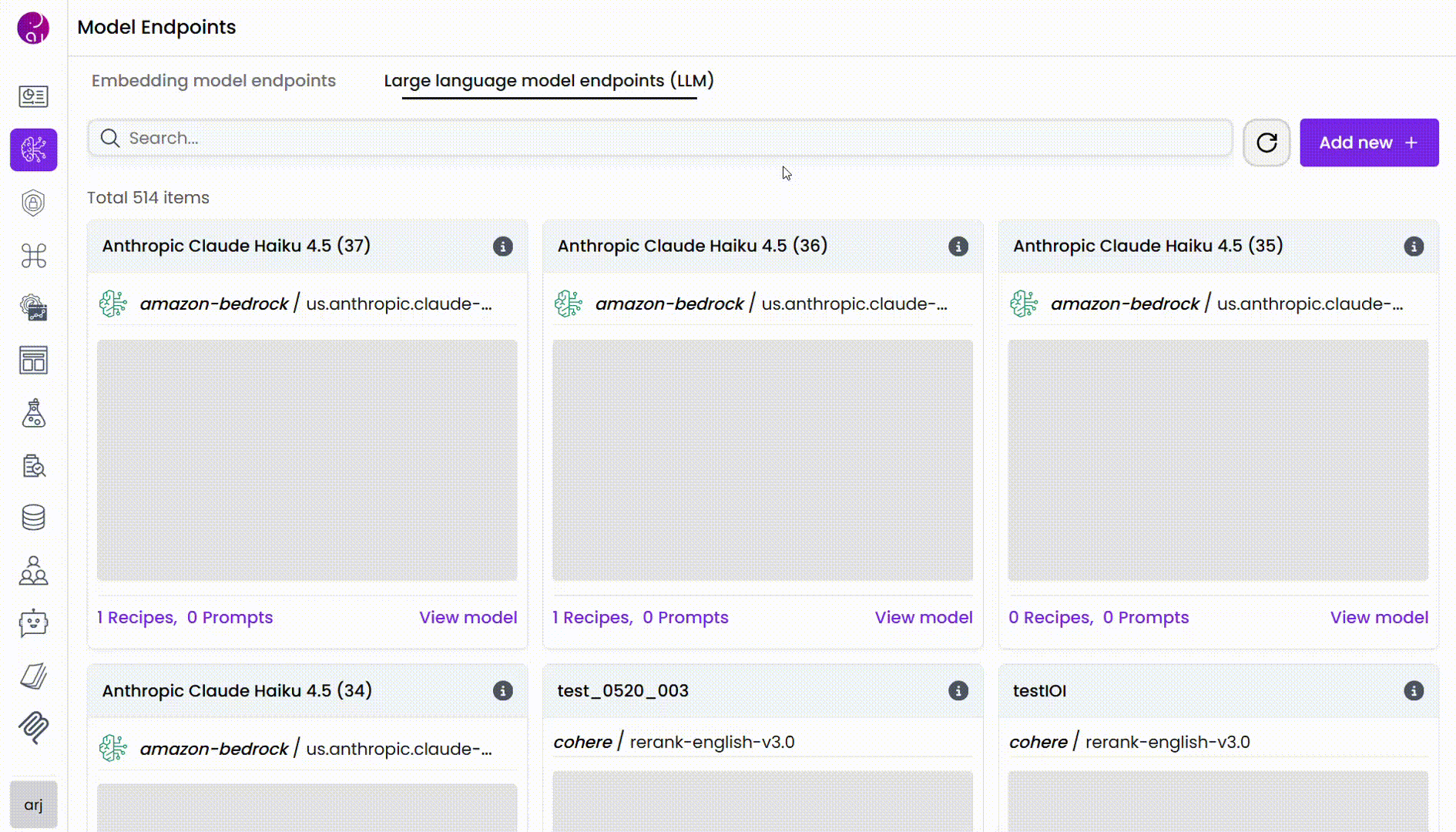Click cohere rerank-english-v3.0 on test_0520_003 card
Image resolution: width=1456 pixels, height=832 pixels.
coord(674,742)
